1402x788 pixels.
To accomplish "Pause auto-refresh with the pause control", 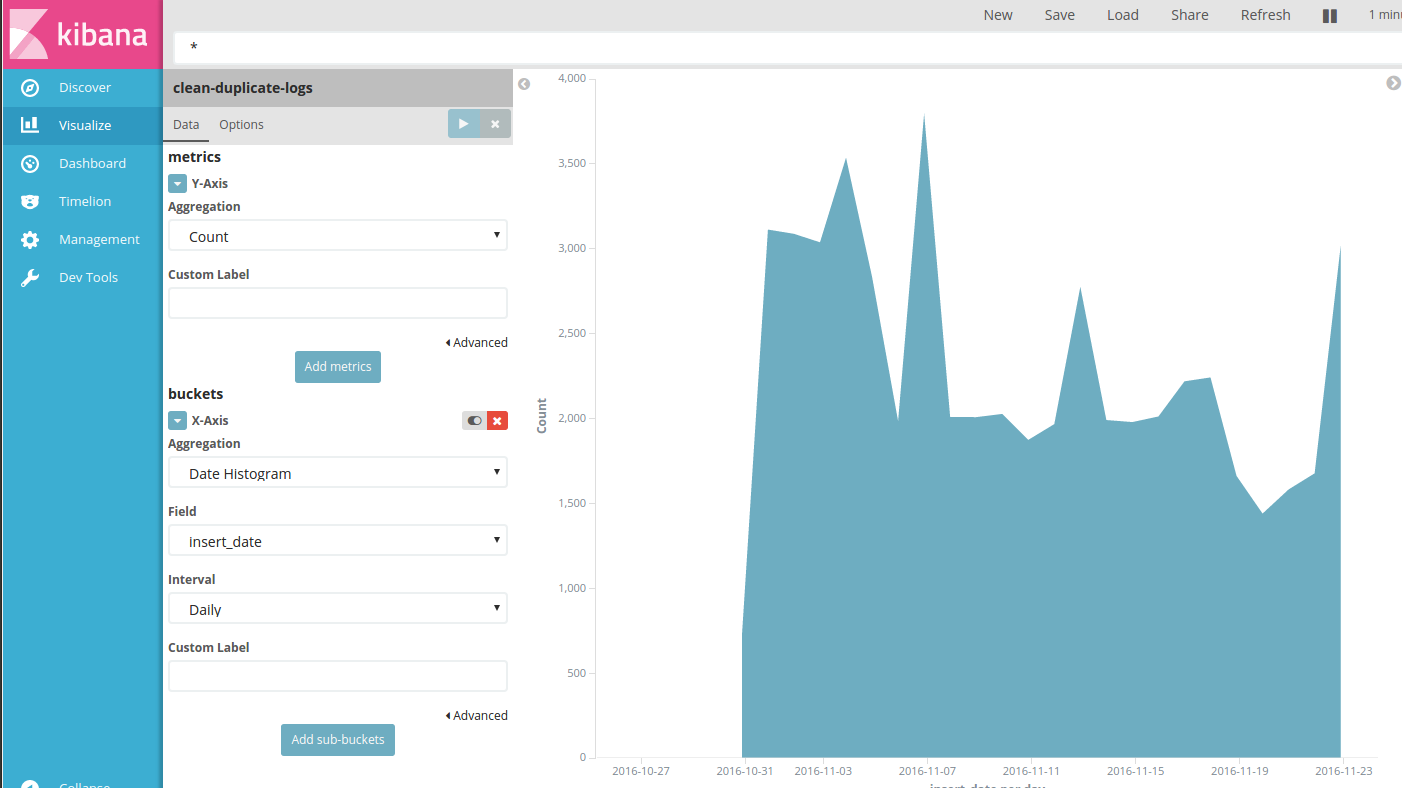I will 1328,14.
